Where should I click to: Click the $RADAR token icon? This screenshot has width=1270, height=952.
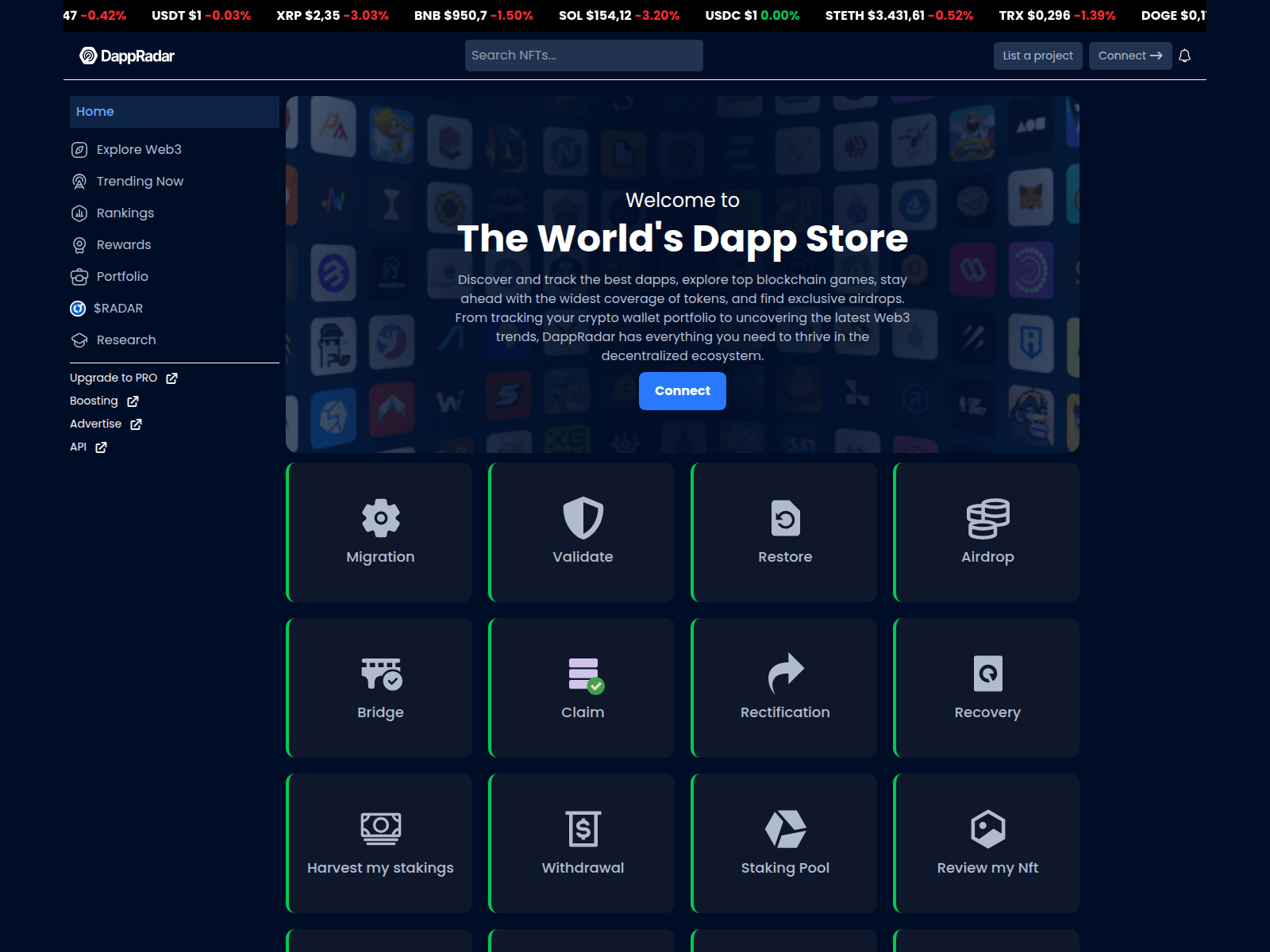tap(78, 309)
